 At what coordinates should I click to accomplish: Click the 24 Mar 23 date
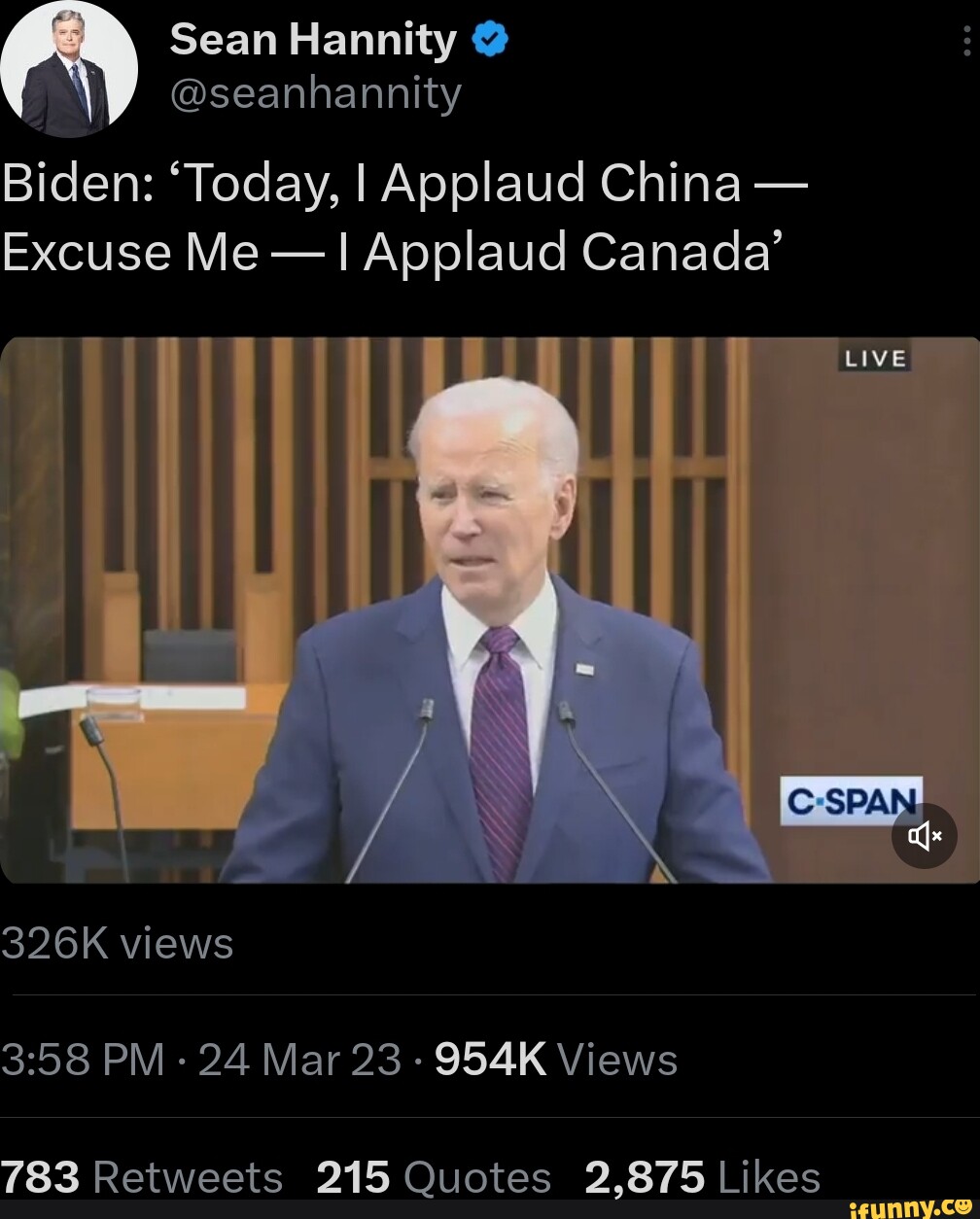299,1059
